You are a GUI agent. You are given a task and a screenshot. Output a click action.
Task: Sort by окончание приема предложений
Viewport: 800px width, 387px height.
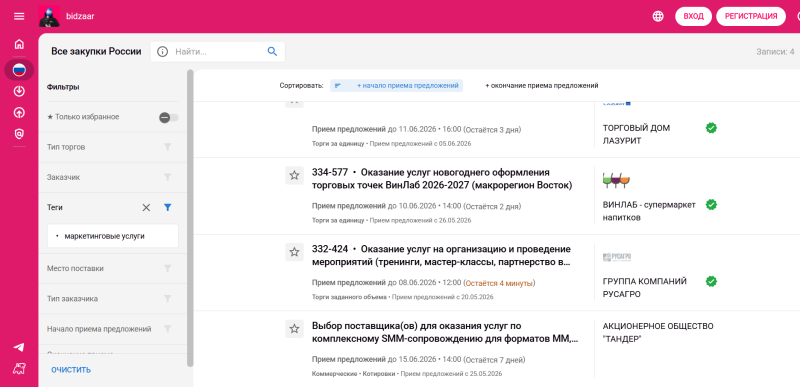point(542,86)
